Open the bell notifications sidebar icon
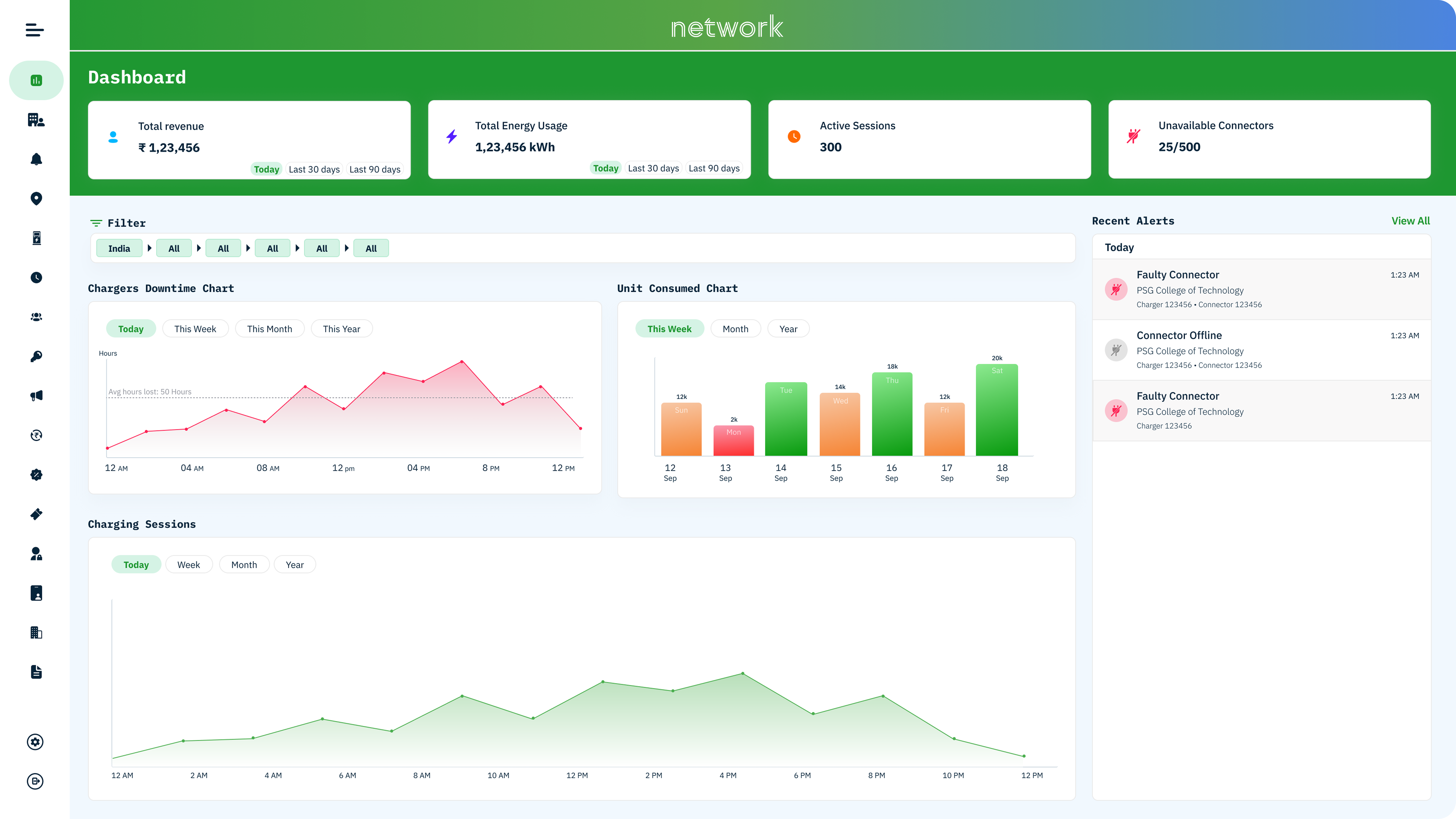 pyautogui.click(x=36, y=159)
